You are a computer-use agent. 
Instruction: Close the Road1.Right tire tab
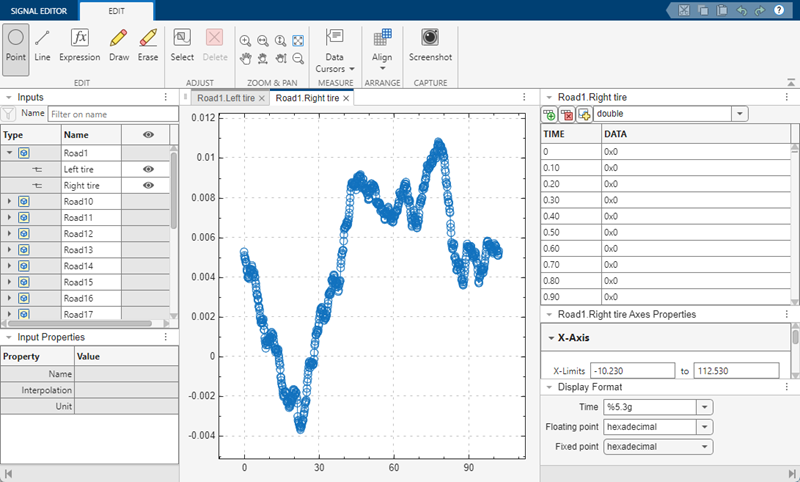coord(346,98)
